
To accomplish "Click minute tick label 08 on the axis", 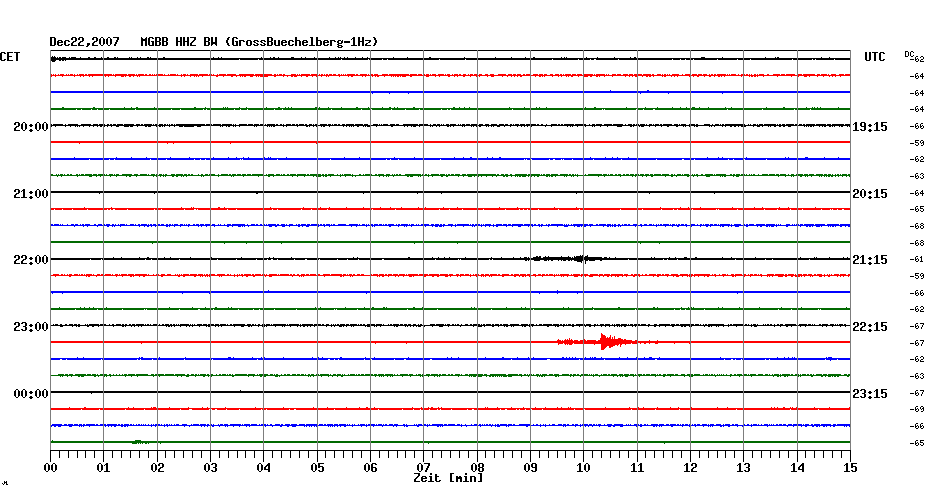I will (477, 468).
